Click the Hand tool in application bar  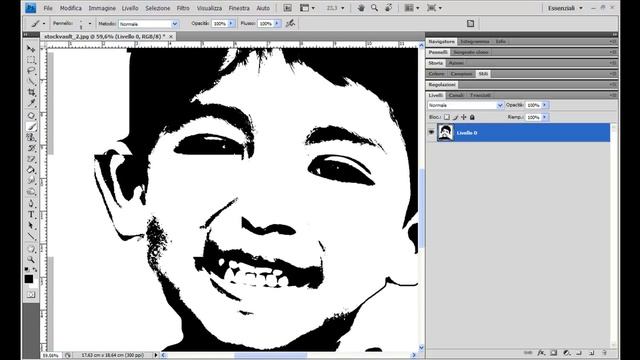click(x=361, y=8)
